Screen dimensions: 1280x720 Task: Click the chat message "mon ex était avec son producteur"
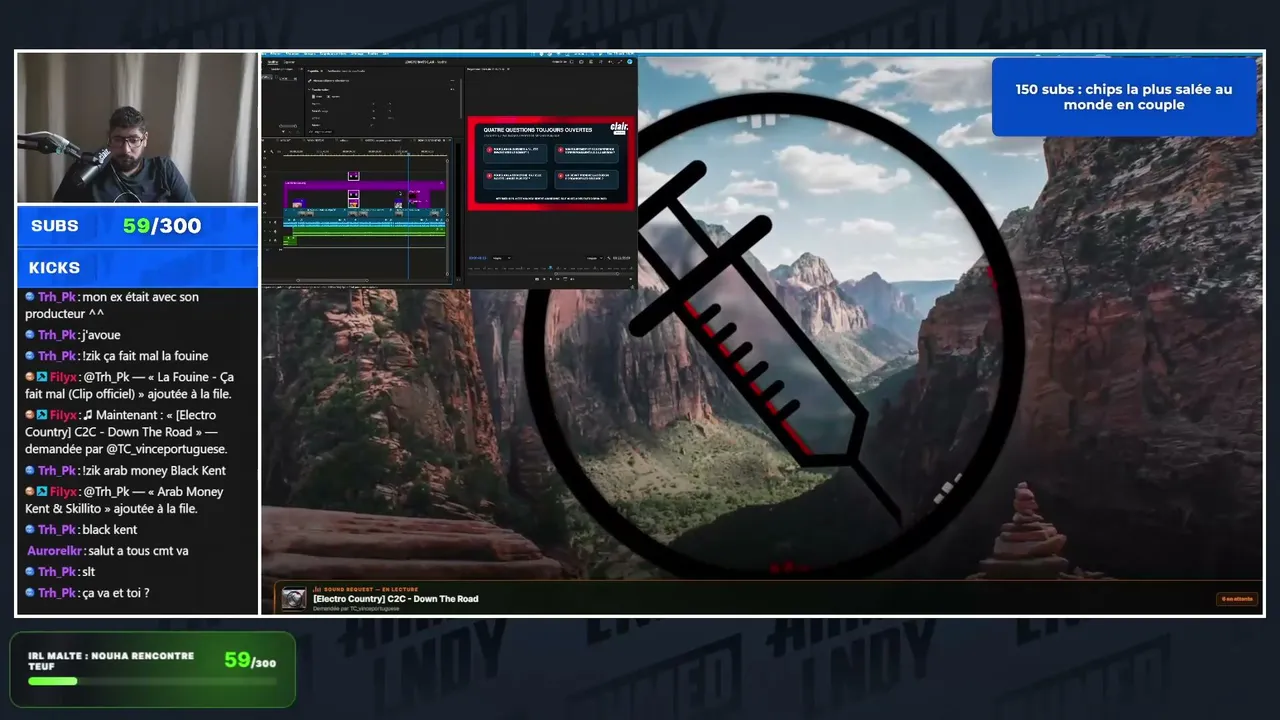click(x=112, y=305)
